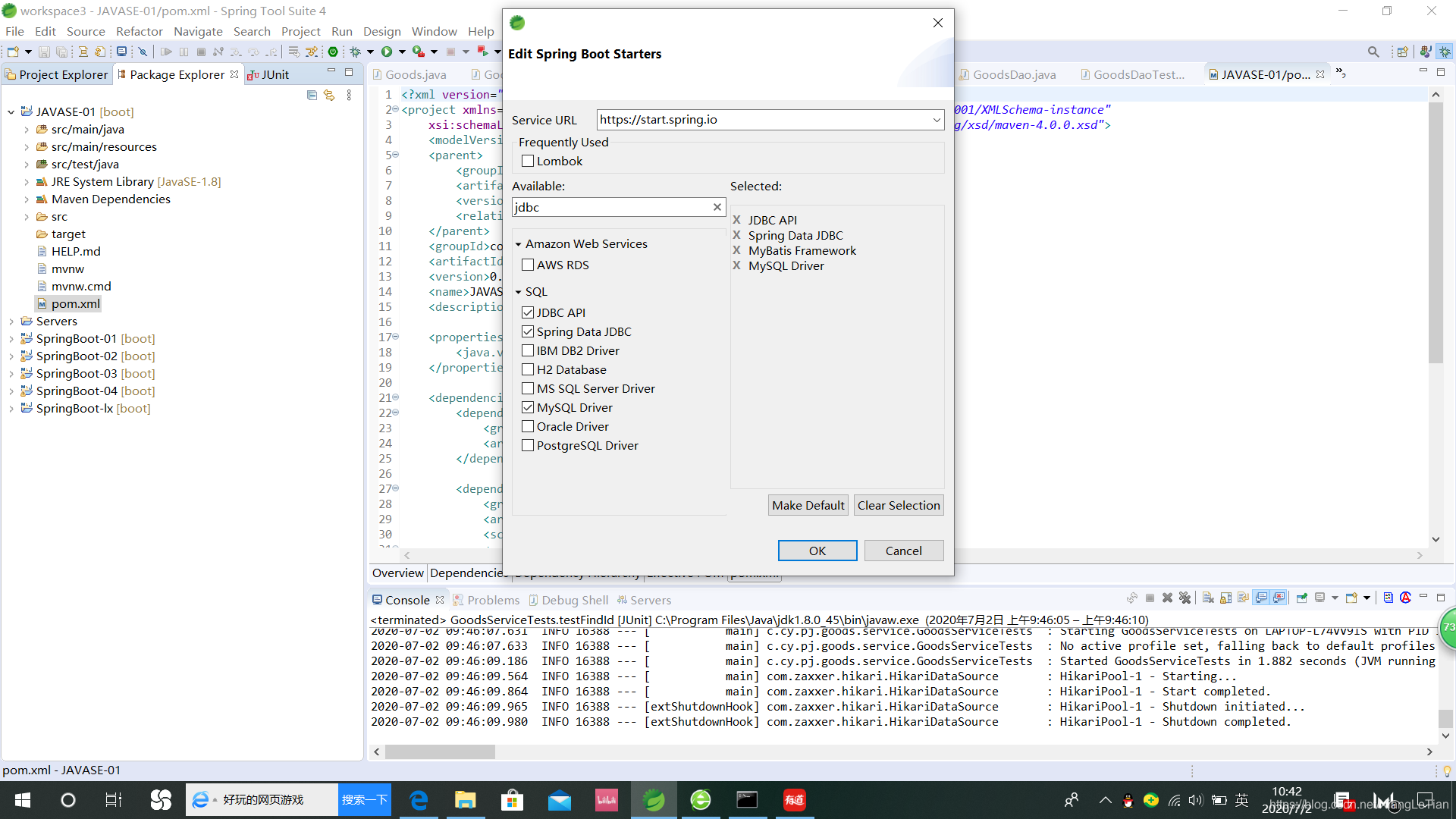Click Pin Console icon
The width and height of the screenshot is (1456, 819).
tap(1301, 598)
